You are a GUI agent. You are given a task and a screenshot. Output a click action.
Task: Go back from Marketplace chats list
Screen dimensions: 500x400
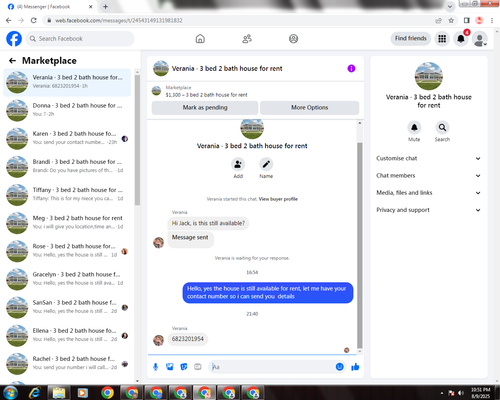(x=12, y=61)
